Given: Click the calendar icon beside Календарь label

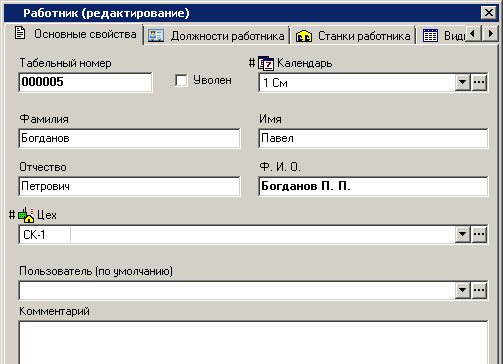Looking at the screenshot, I should (x=266, y=63).
